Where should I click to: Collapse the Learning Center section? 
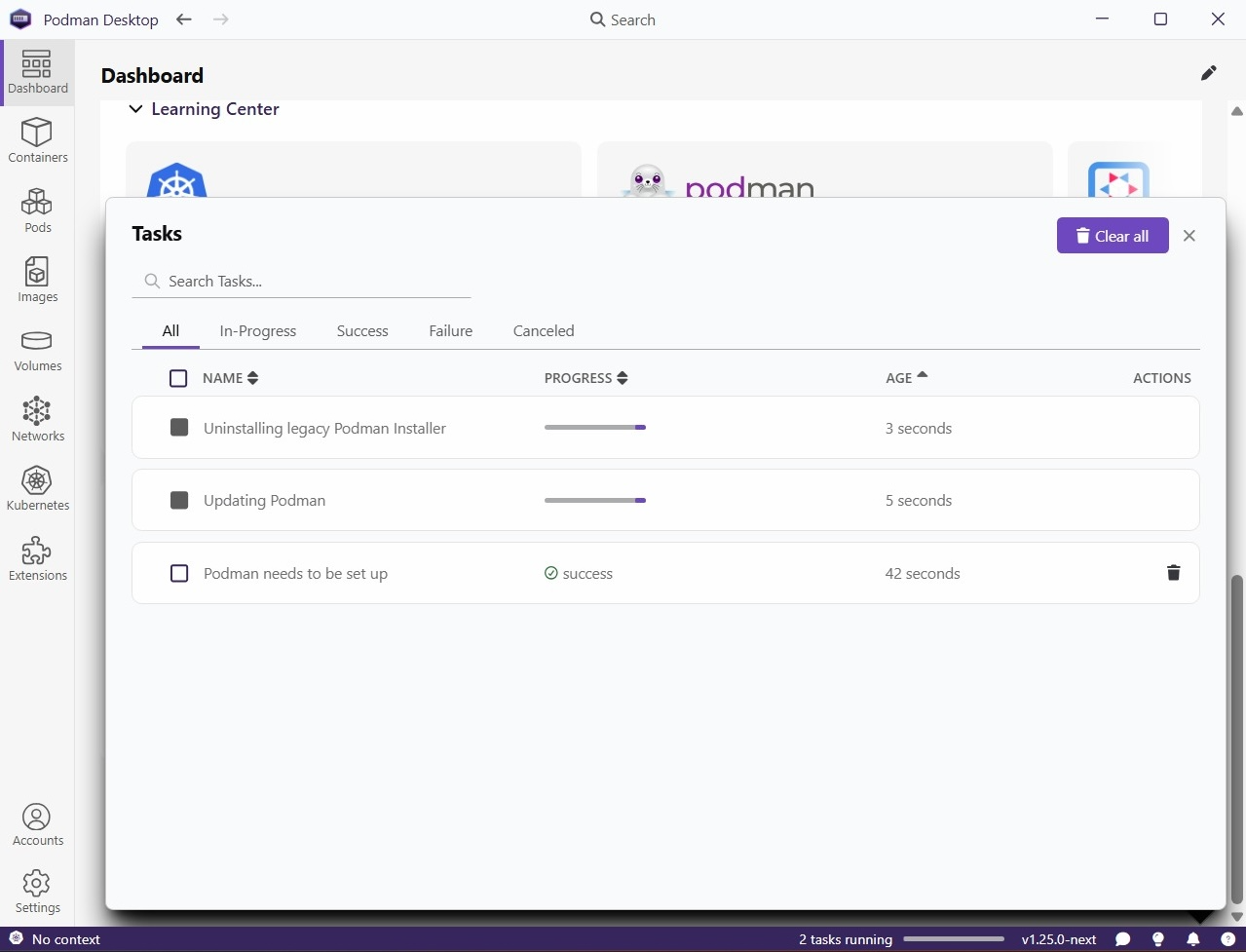pos(136,109)
